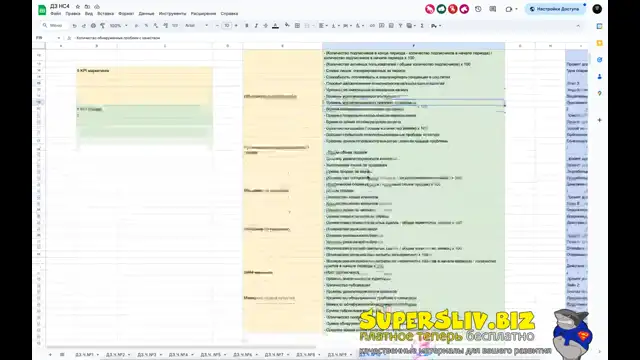Open the Справка menu
The image size is (640, 360).
click(x=229, y=13)
